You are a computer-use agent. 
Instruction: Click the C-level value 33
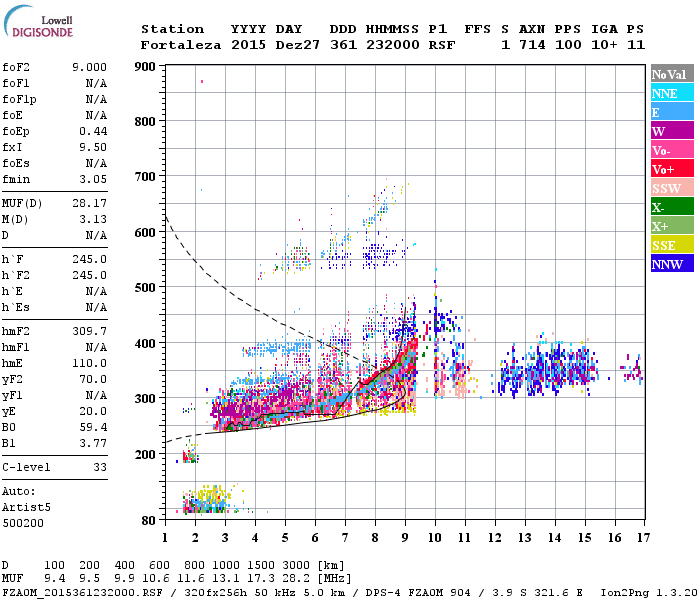pyautogui.click(x=100, y=467)
